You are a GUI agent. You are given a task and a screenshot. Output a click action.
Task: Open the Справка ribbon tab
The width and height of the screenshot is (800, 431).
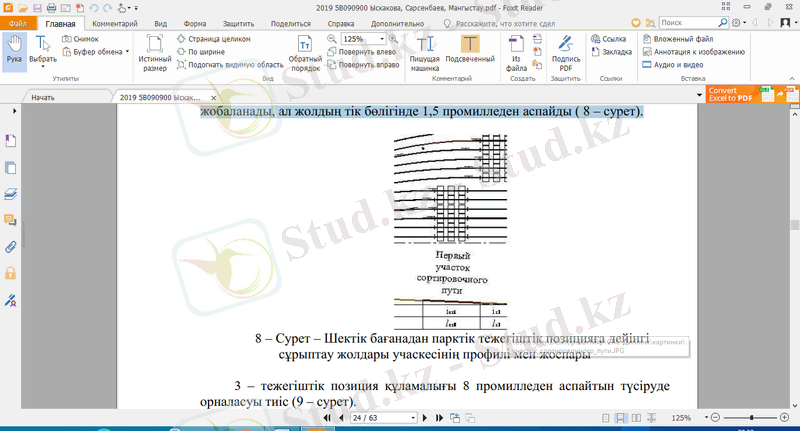tap(341, 23)
